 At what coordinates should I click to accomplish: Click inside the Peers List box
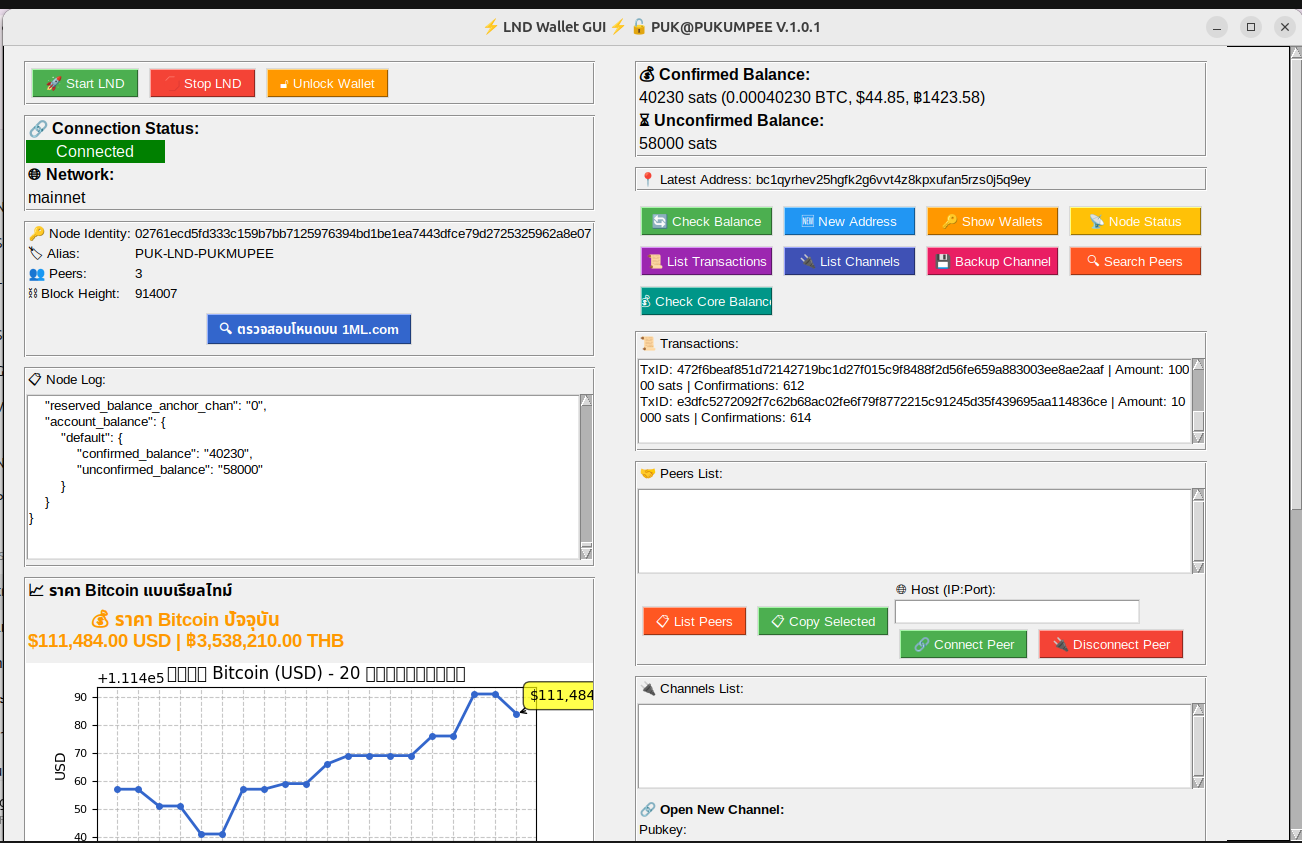tap(914, 530)
